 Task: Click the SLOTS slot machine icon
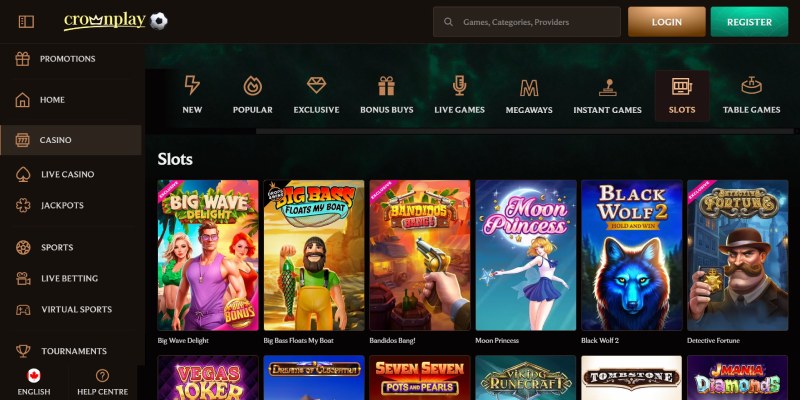pyautogui.click(x=682, y=86)
